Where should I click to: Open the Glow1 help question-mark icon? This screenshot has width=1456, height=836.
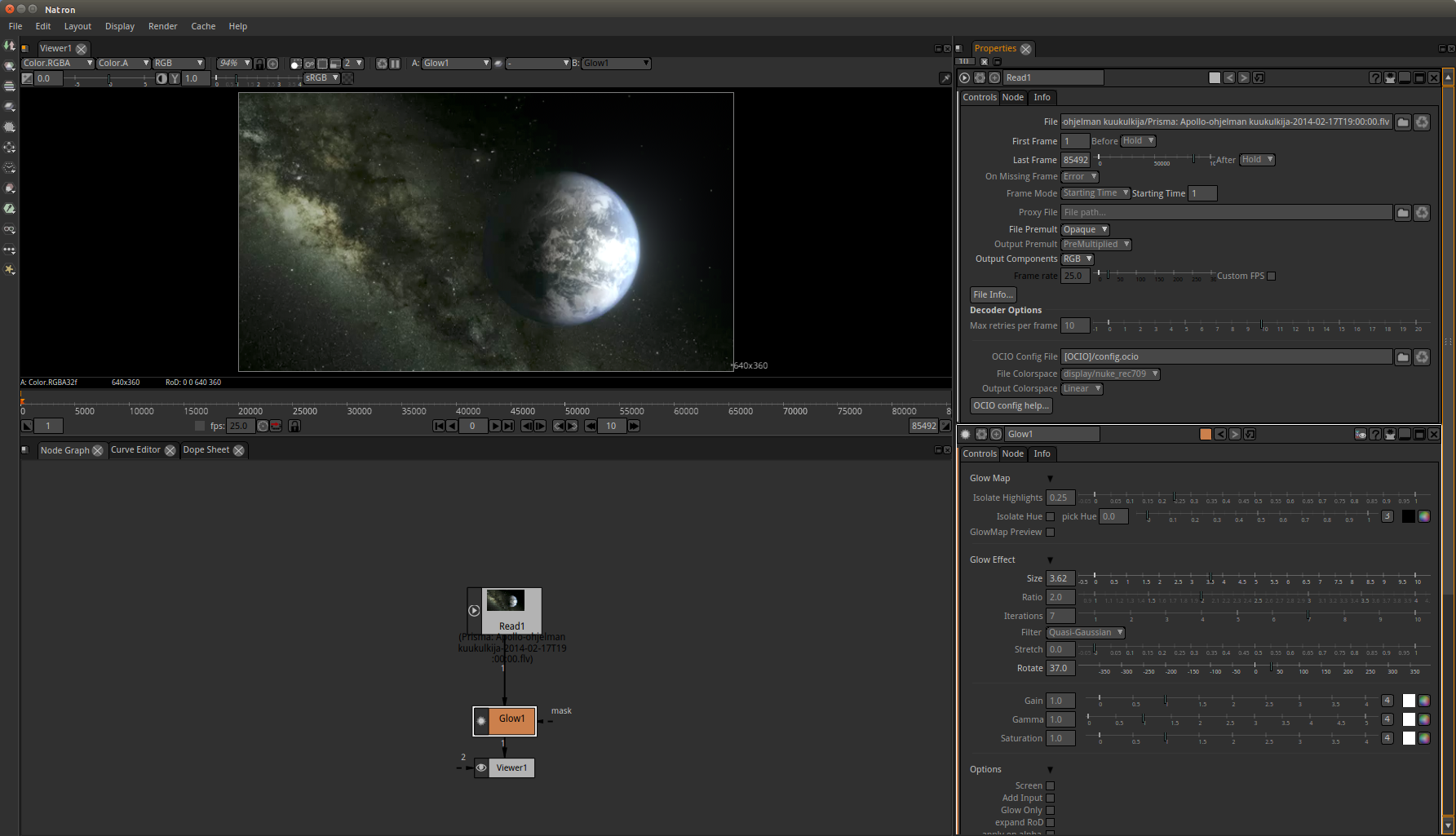click(1375, 435)
